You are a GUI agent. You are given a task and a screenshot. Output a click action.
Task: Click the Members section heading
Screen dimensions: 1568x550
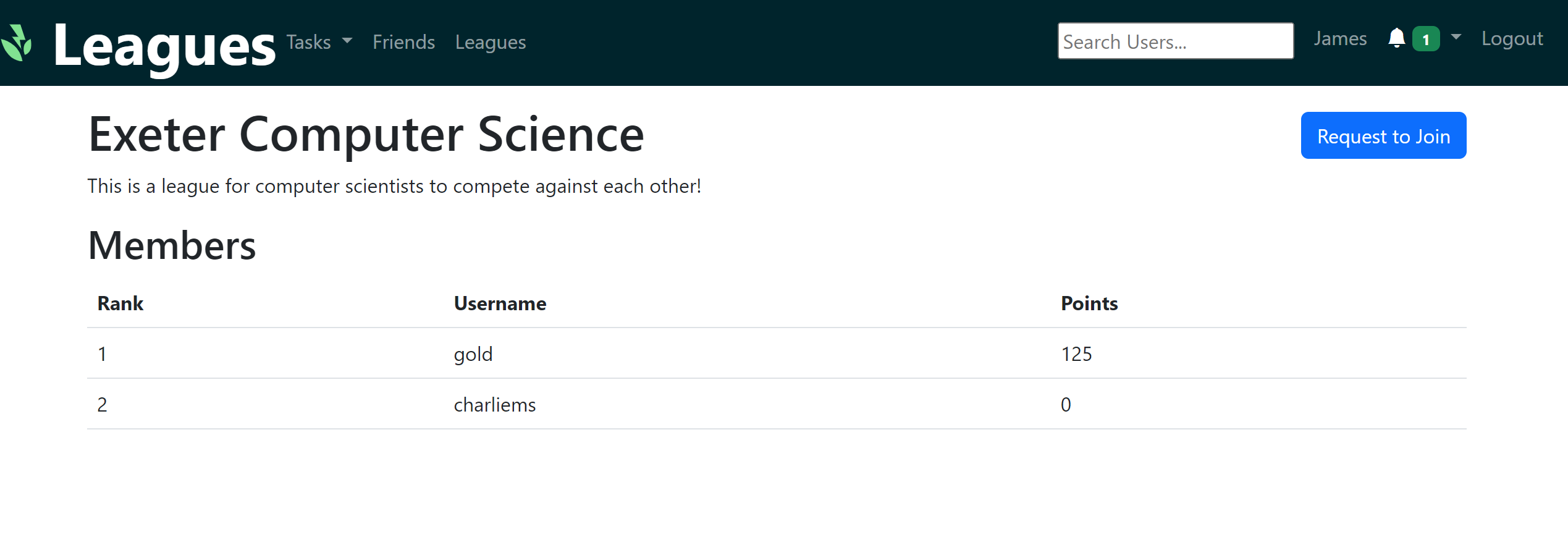pyautogui.click(x=172, y=245)
